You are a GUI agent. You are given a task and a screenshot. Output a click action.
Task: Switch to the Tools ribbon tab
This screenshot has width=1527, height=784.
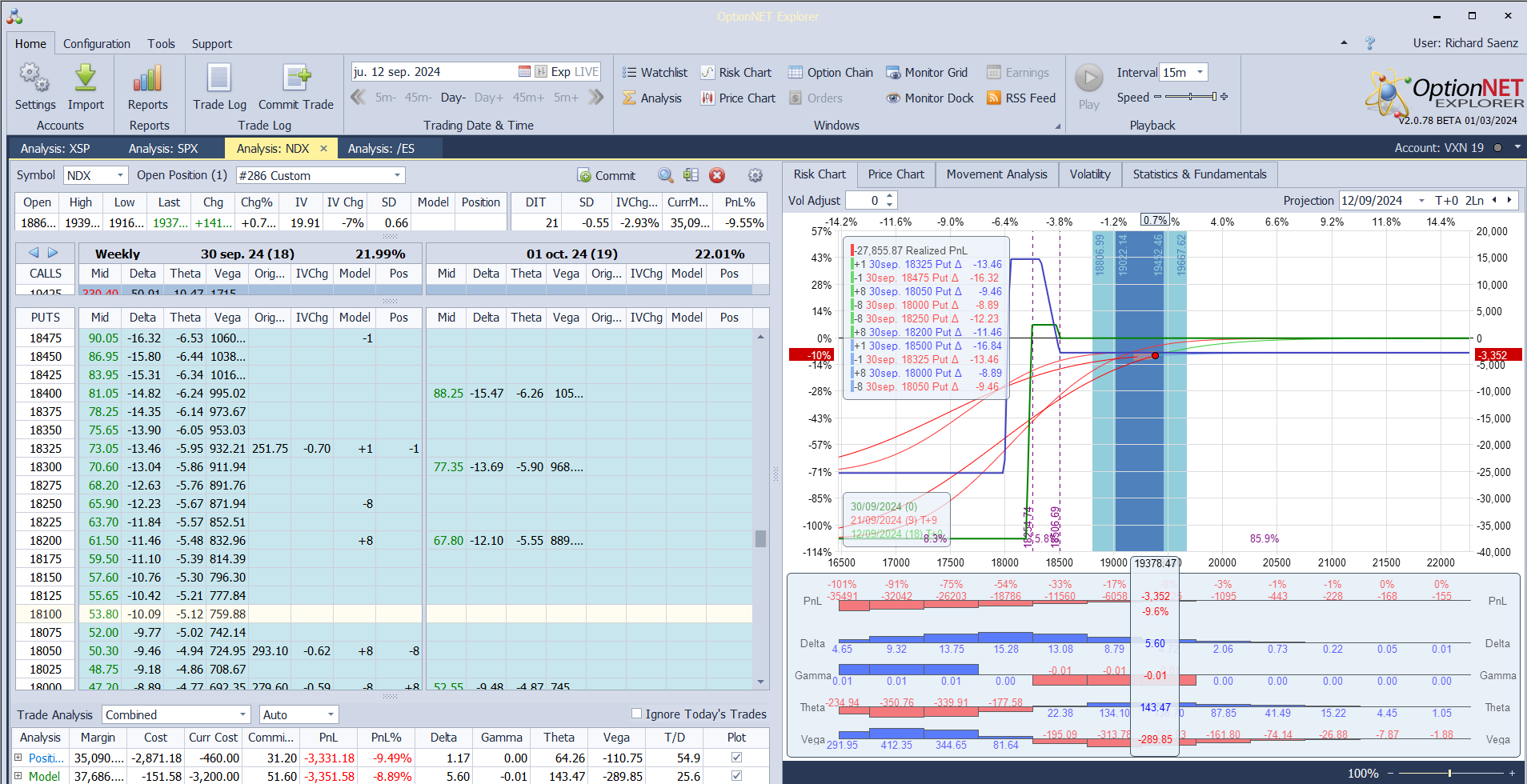pyautogui.click(x=161, y=43)
